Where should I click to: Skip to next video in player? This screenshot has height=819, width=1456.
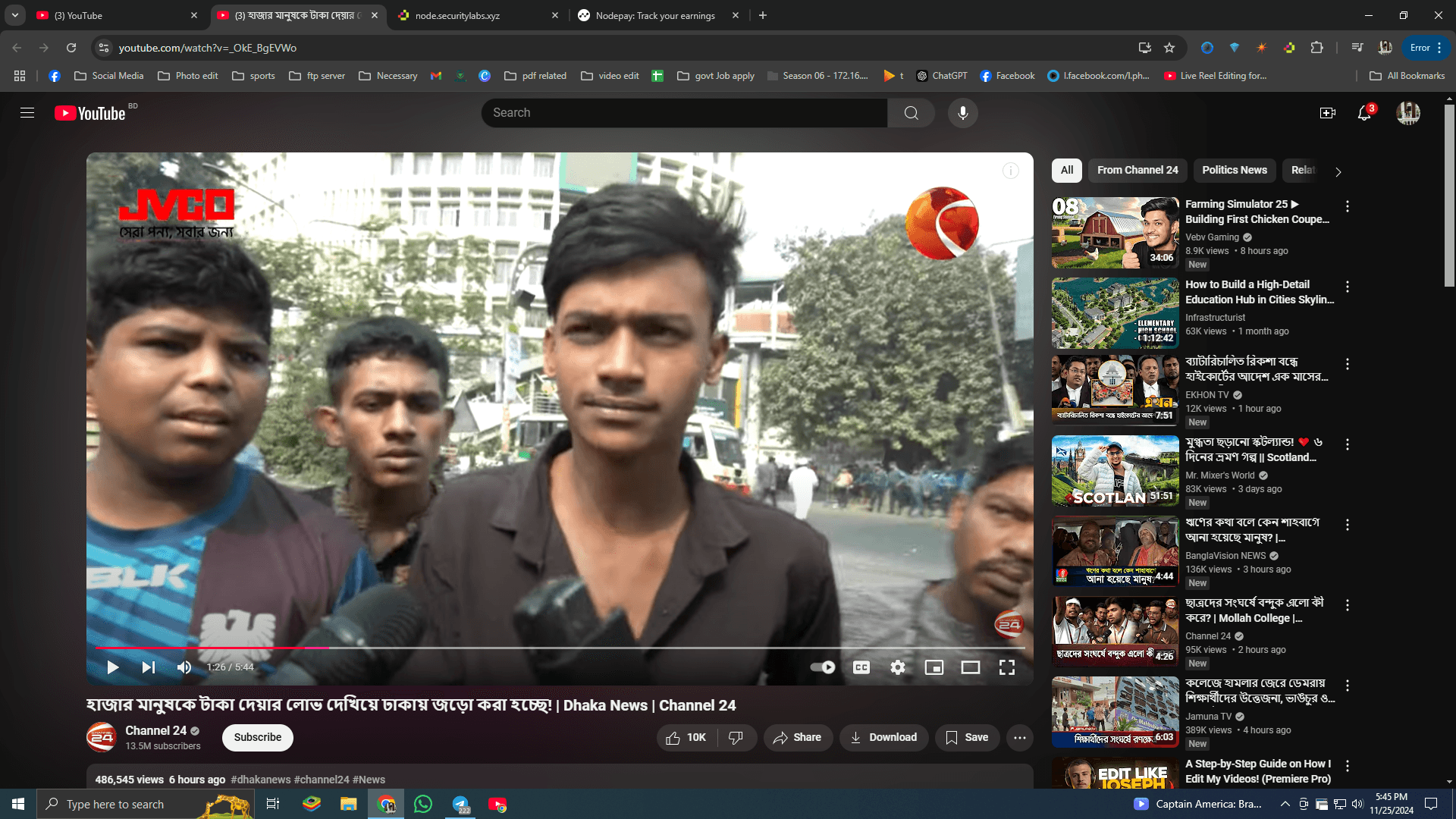pos(149,667)
